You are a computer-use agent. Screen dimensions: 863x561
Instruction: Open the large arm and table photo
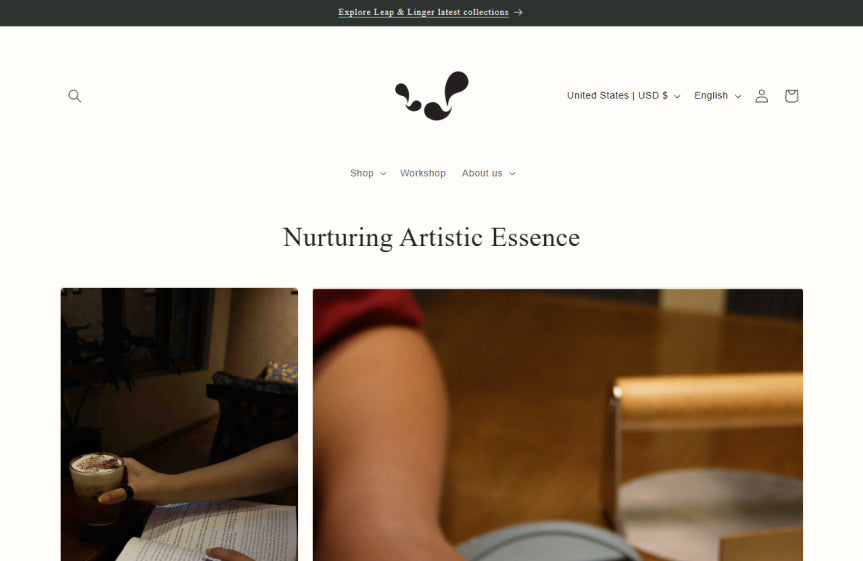tap(558, 425)
